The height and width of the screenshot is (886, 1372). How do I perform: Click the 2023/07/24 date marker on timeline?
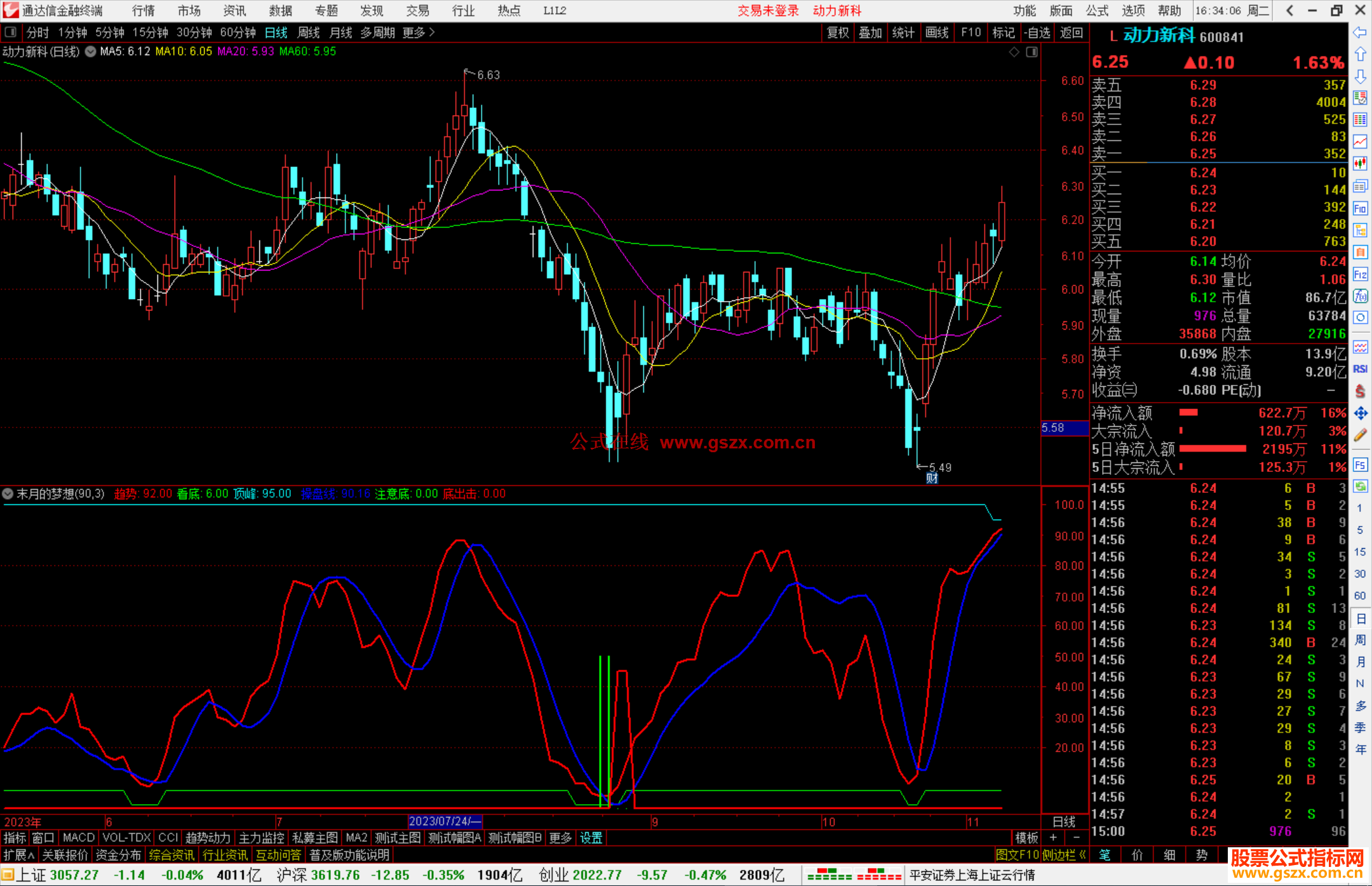(445, 821)
